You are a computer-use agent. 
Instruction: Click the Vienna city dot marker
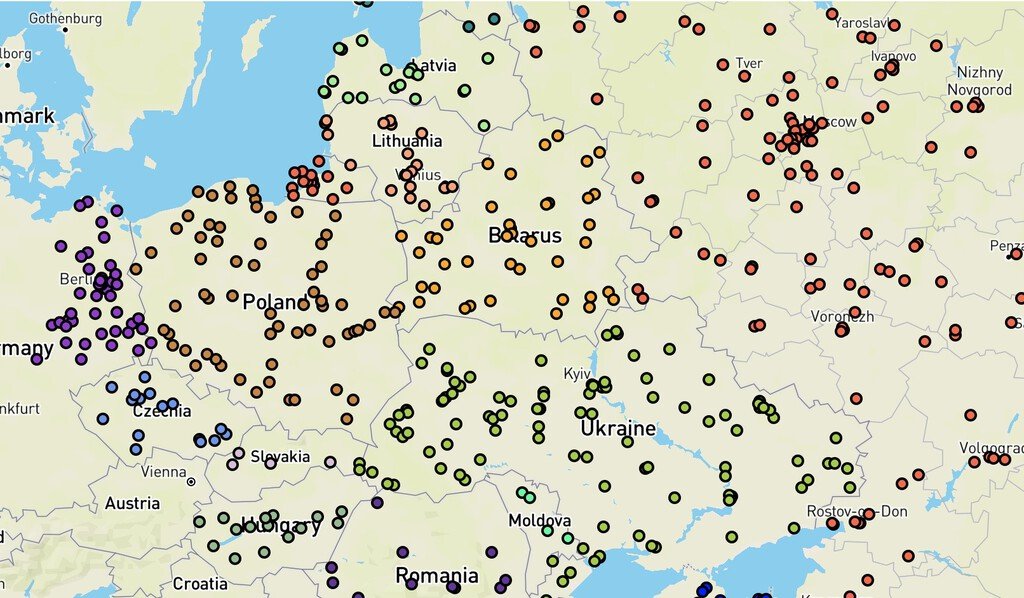point(191,482)
